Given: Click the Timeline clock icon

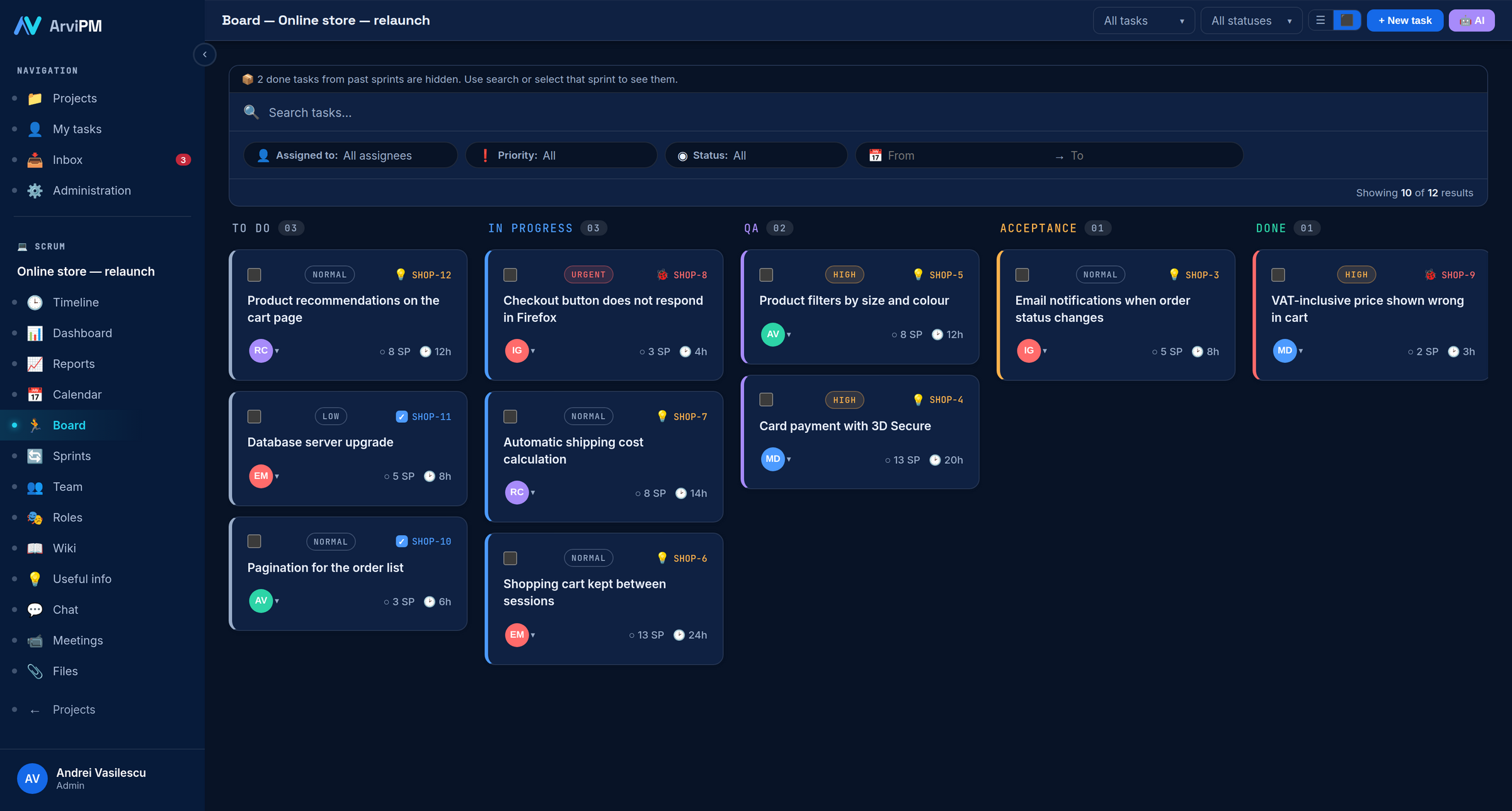Looking at the screenshot, I should pyautogui.click(x=35, y=302).
